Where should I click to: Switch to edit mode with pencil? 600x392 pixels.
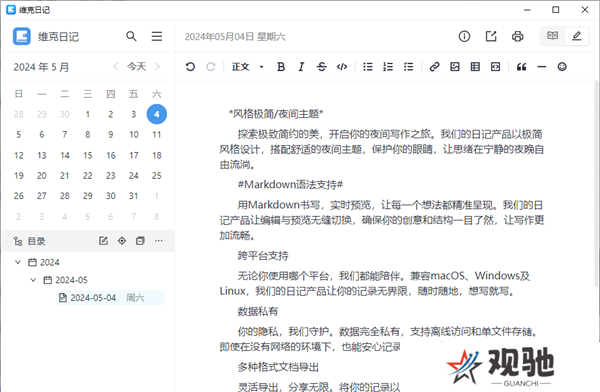click(577, 36)
